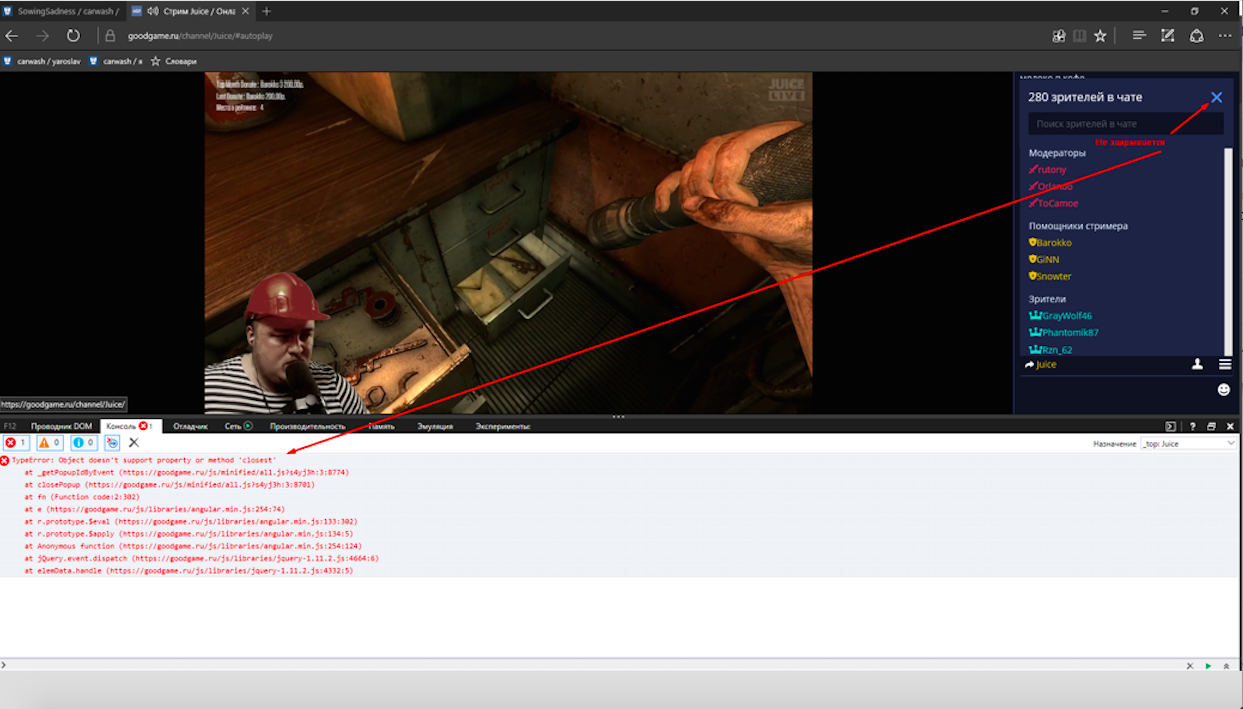This screenshot has width=1243, height=709.
Task: Click the TypeError error message line
Action: click(144, 460)
